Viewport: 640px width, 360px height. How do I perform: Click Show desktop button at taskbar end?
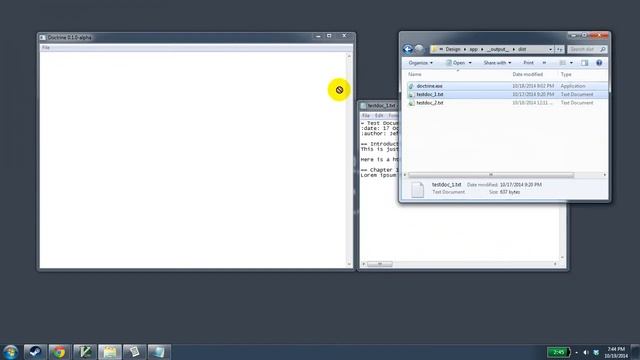pos(635,352)
